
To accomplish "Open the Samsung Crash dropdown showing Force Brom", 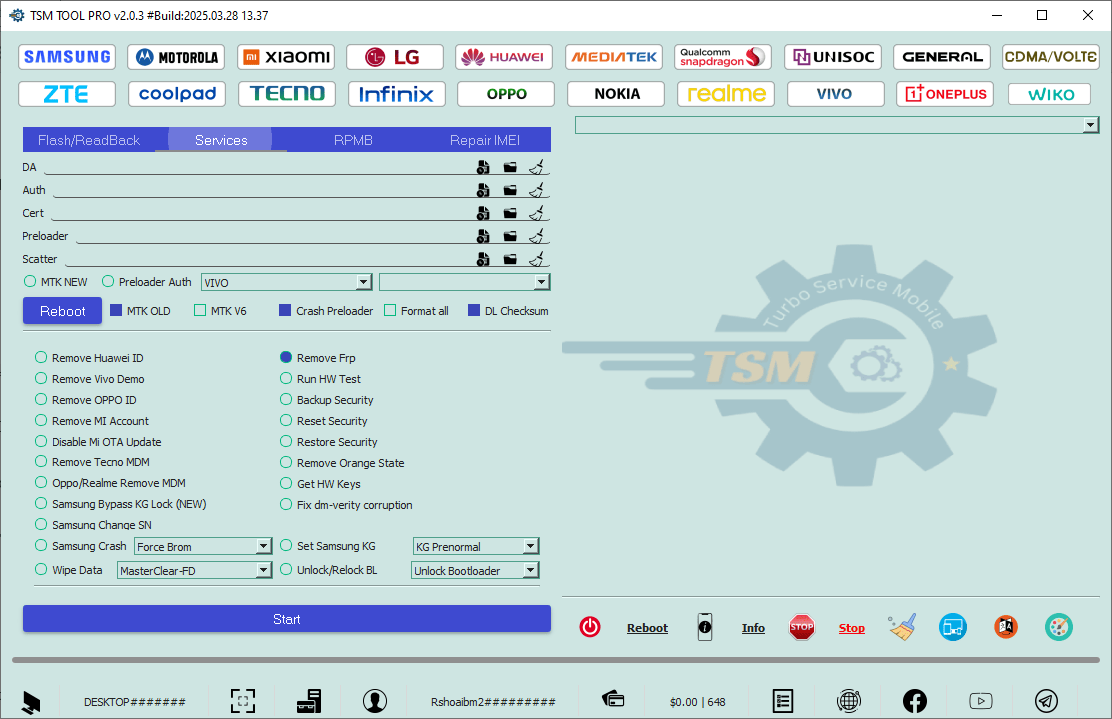I will click(265, 546).
